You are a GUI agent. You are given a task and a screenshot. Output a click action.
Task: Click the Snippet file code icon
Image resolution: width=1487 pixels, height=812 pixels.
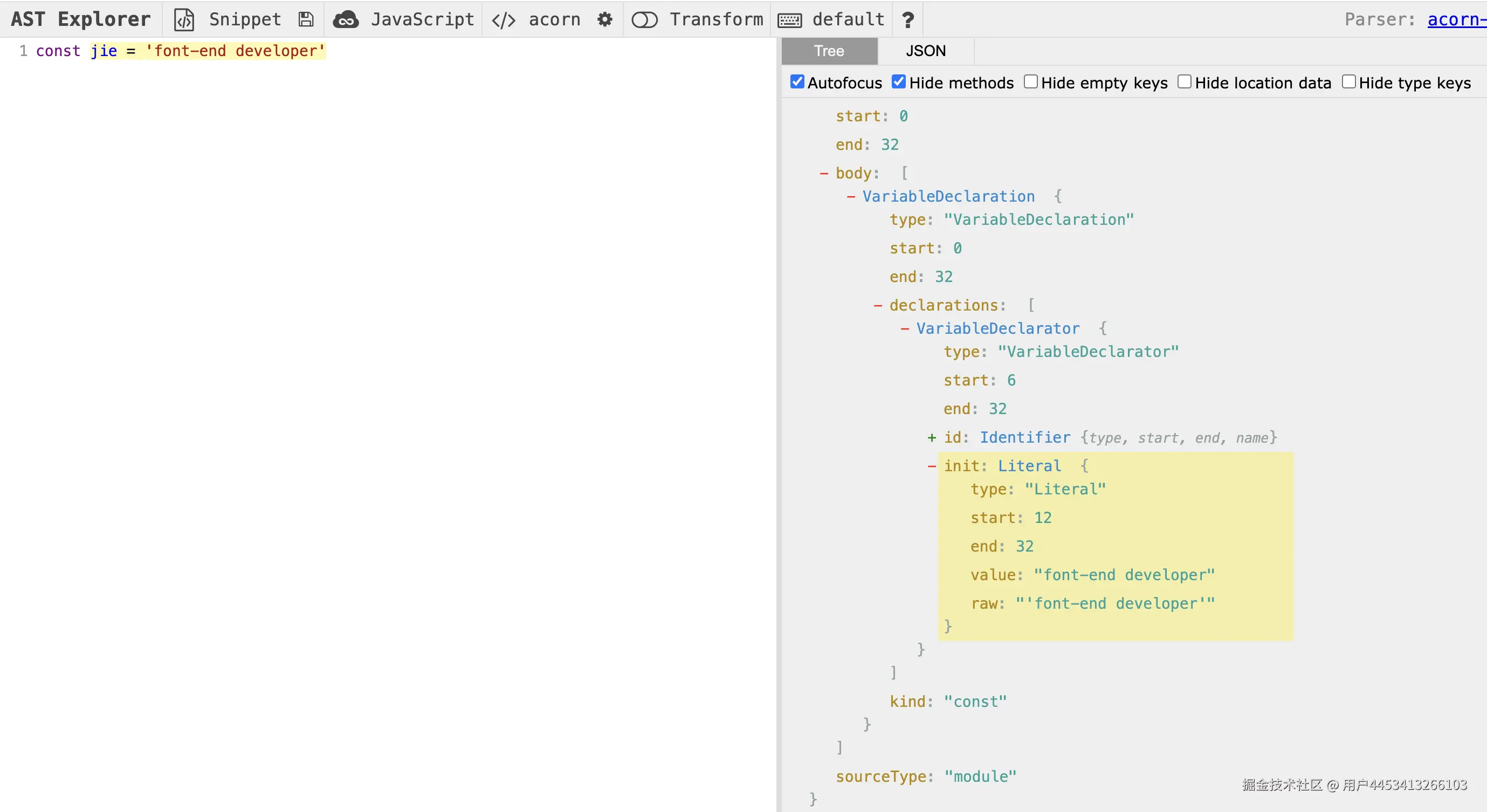click(184, 19)
